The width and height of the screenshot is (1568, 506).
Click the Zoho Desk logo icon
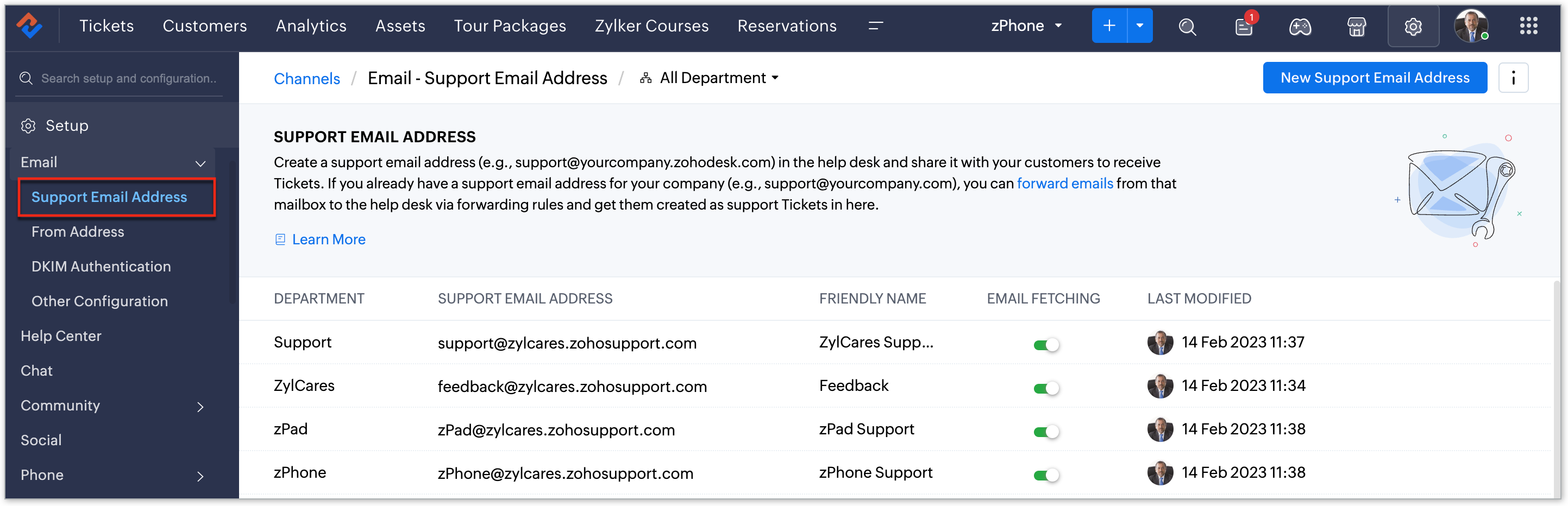click(x=29, y=26)
